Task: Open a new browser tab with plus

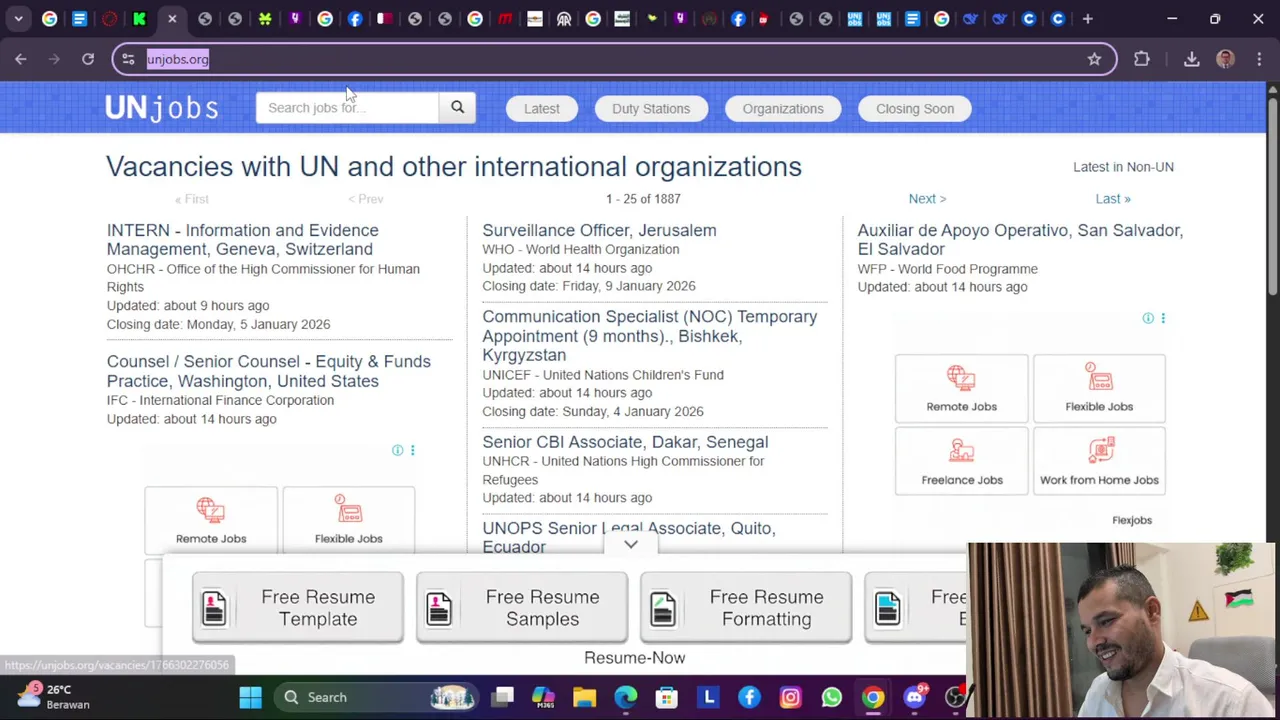Action: tap(1087, 18)
